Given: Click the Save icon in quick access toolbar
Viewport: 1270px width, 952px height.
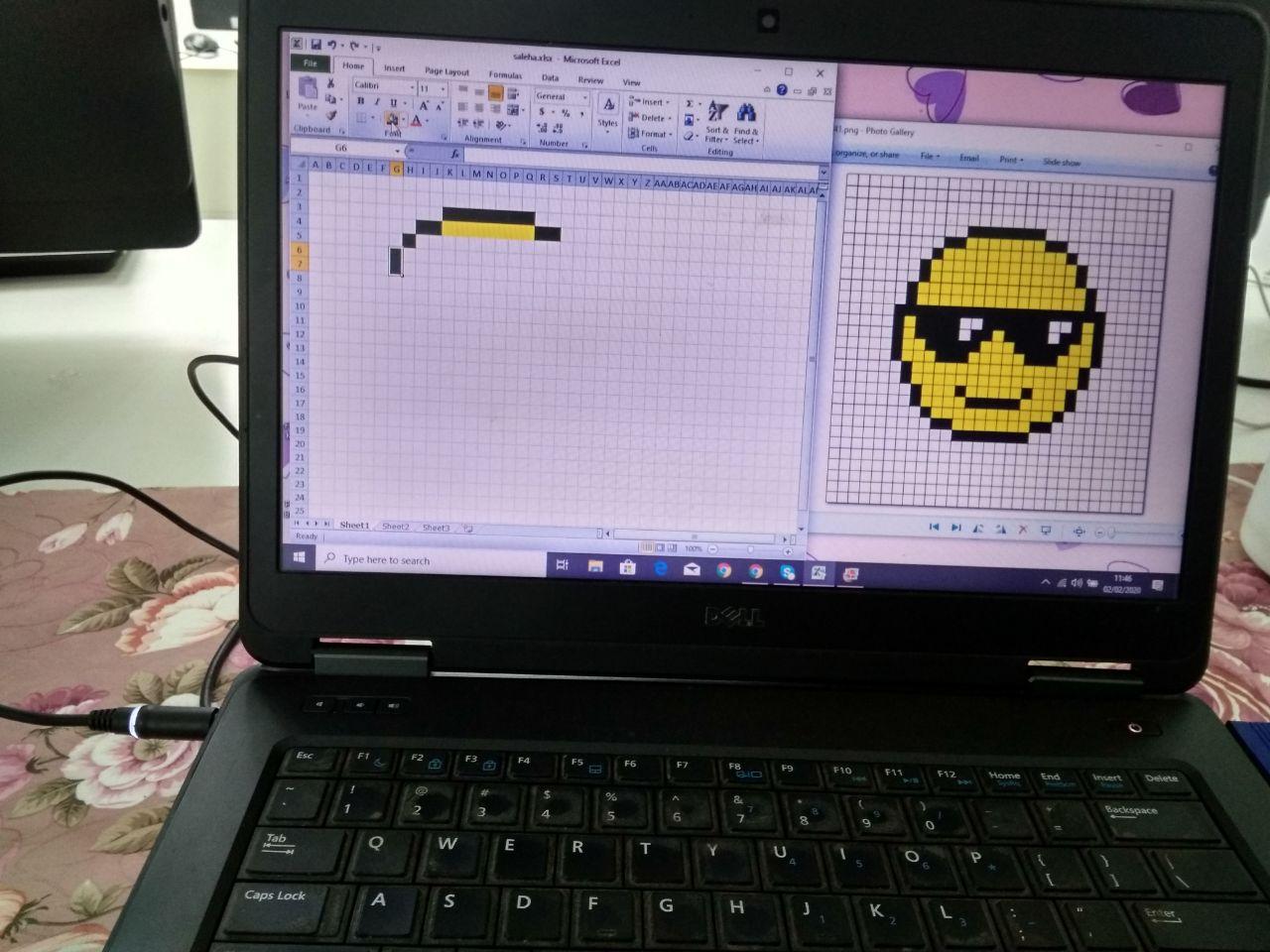Looking at the screenshot, I should 316,46.
